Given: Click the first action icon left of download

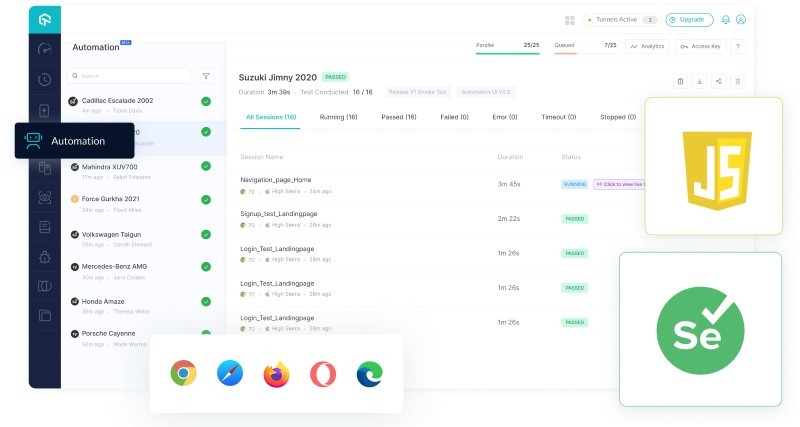Looking at the screenshot, I should (681, 81).
